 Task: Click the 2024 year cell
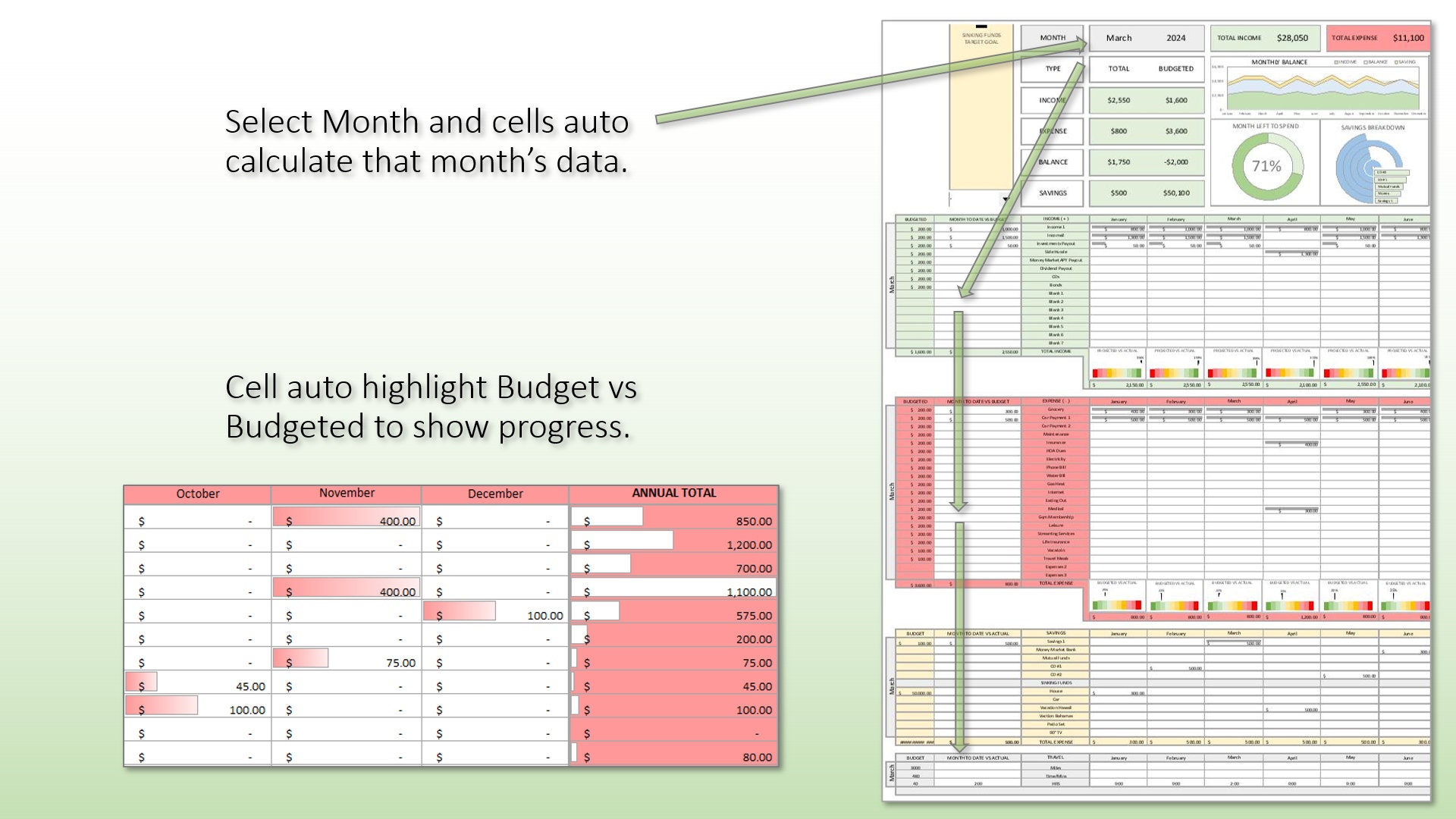[x=1175, y=38]
